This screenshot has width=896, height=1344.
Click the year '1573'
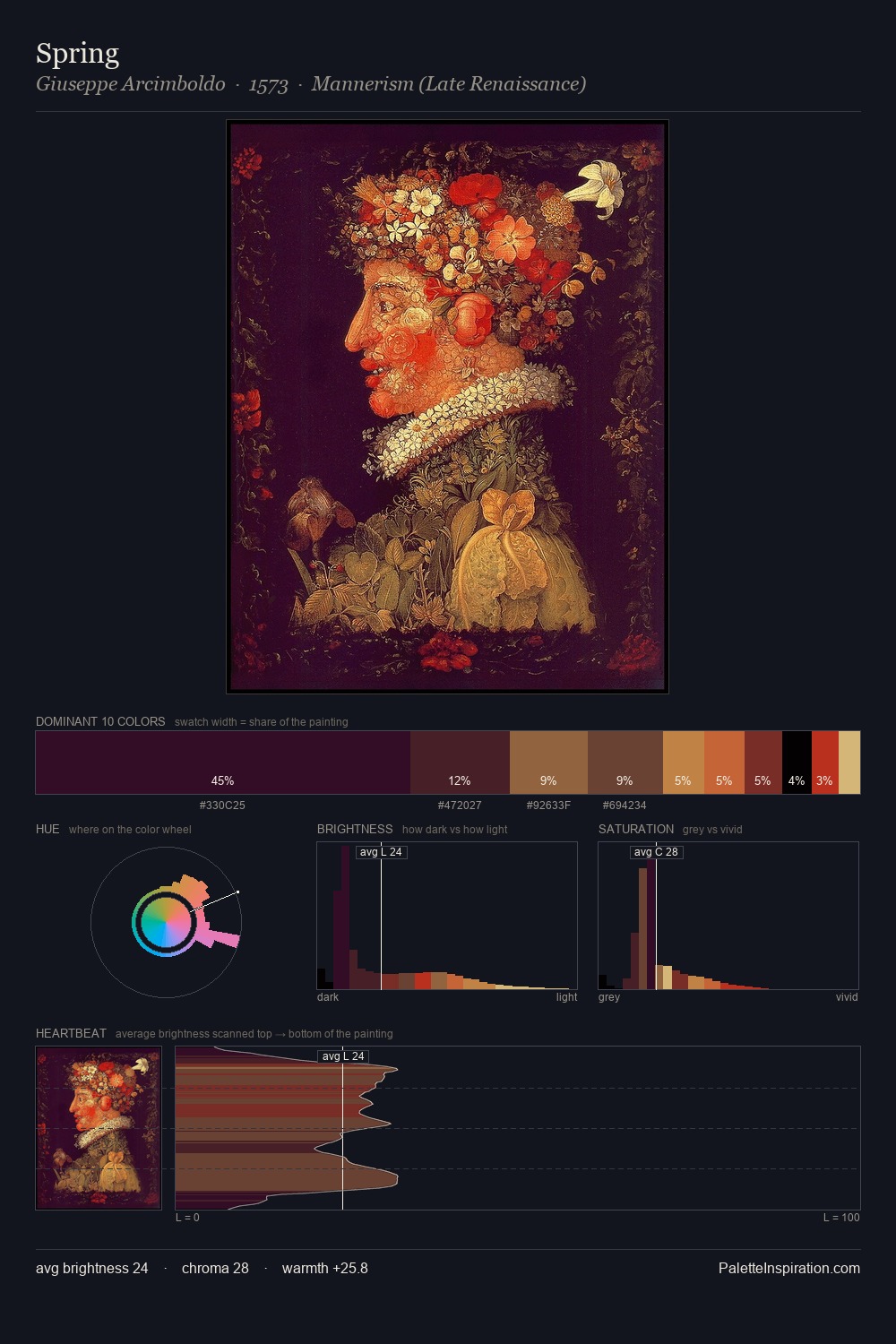point(269,85)
